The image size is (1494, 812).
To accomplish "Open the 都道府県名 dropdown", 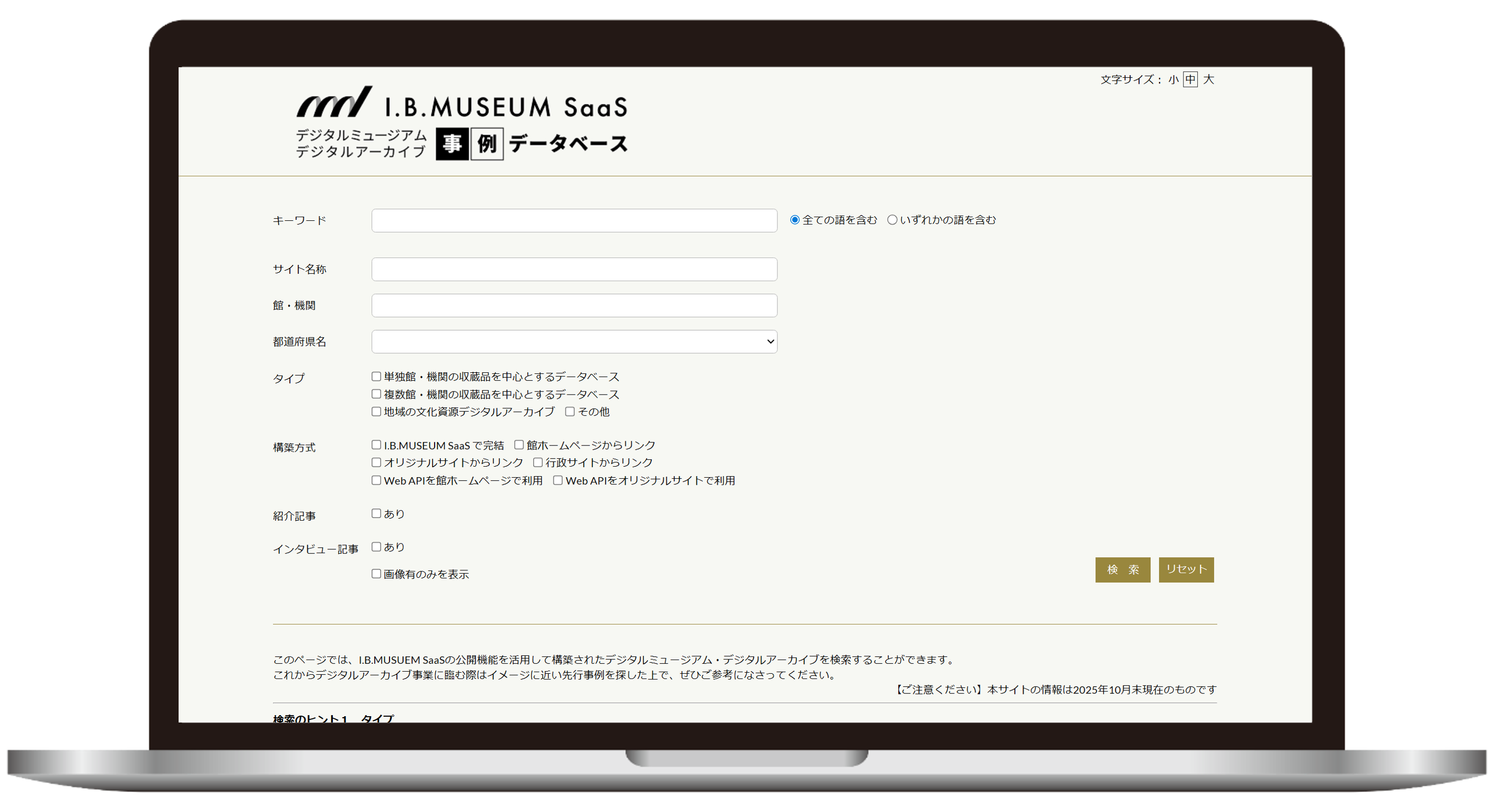I will pos(573,341).
